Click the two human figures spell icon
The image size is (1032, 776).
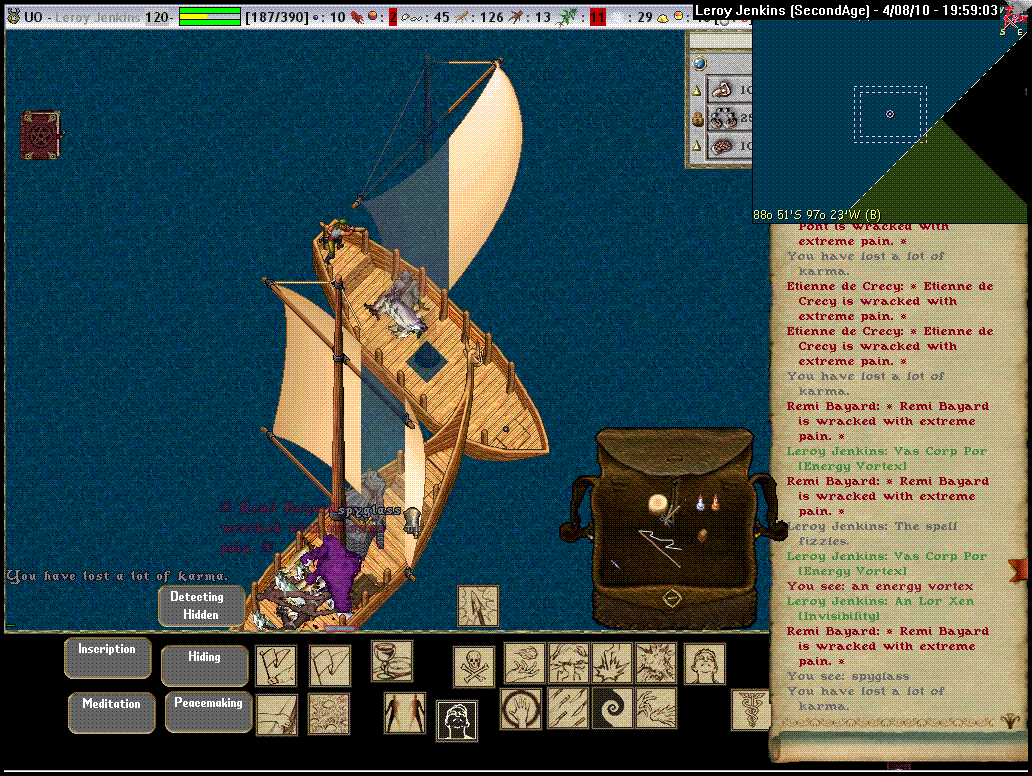click(x=404, y=712)
